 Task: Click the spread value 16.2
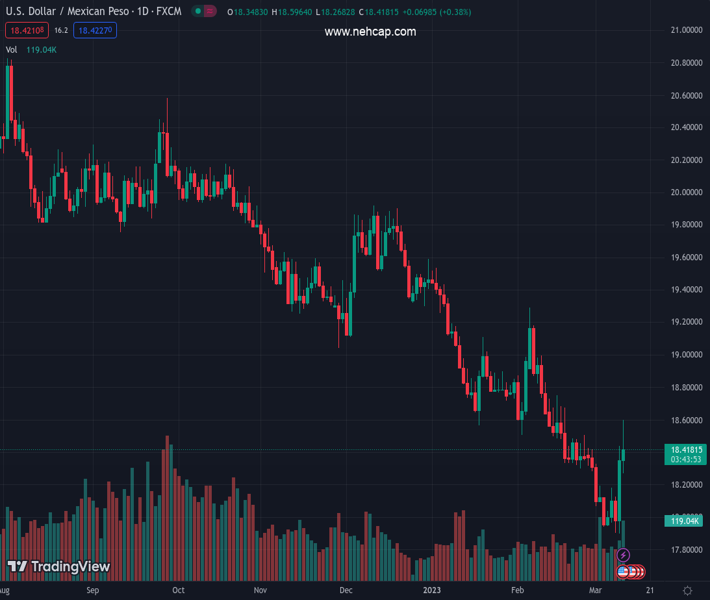click(60, 31)
